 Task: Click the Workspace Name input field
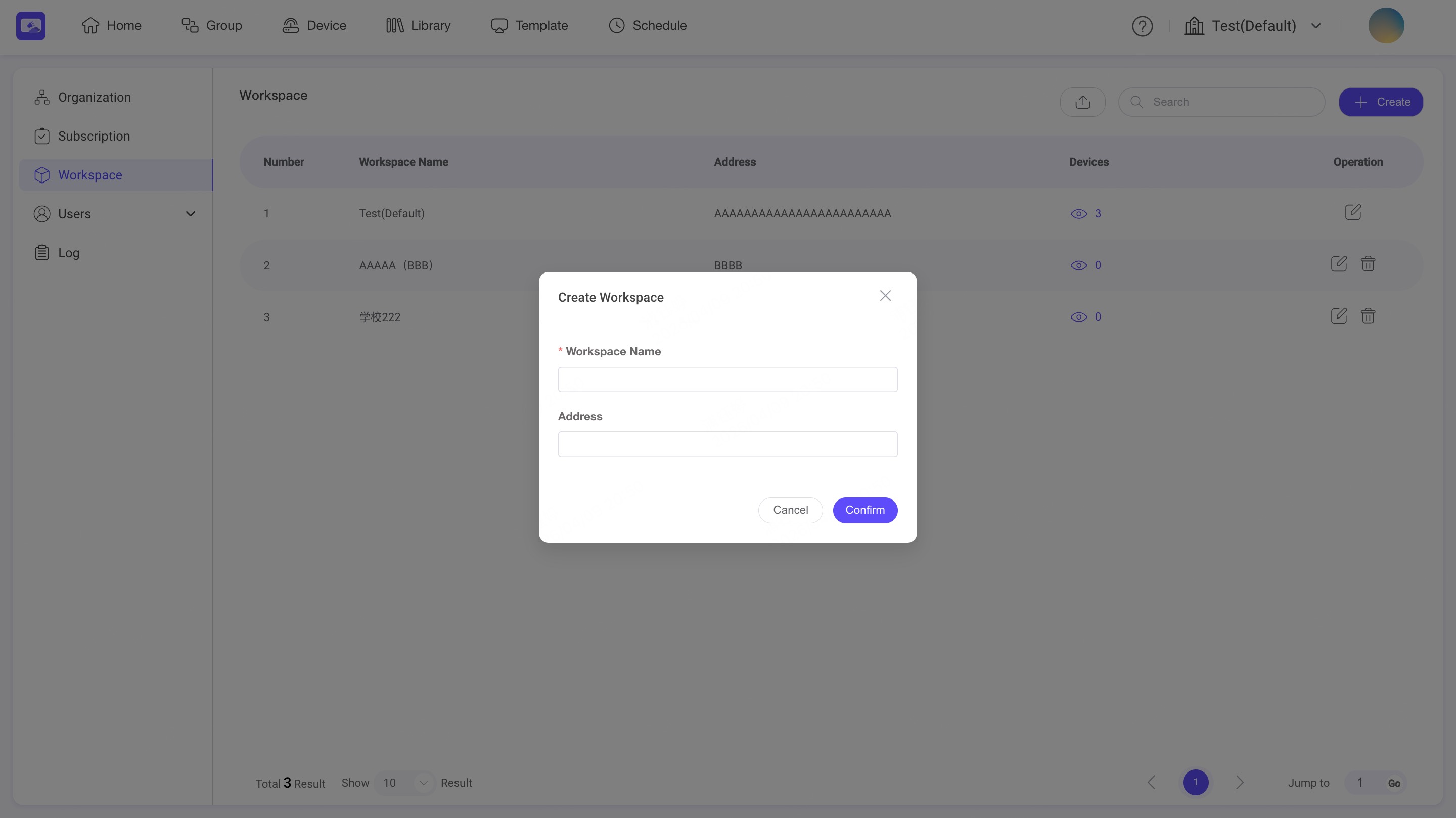tap(727, 379)
